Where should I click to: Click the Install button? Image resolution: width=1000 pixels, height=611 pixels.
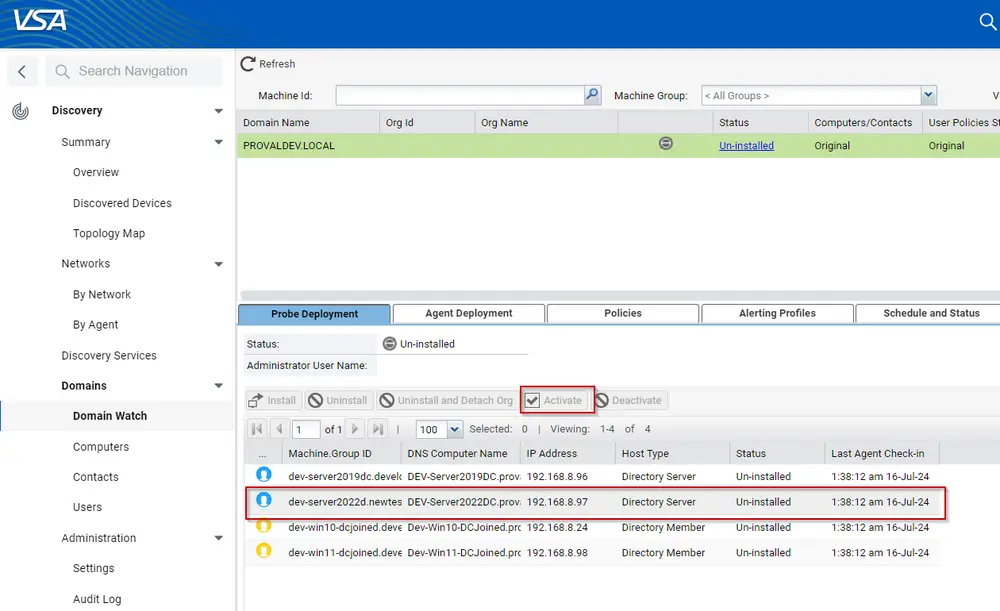tap(272, 401)
